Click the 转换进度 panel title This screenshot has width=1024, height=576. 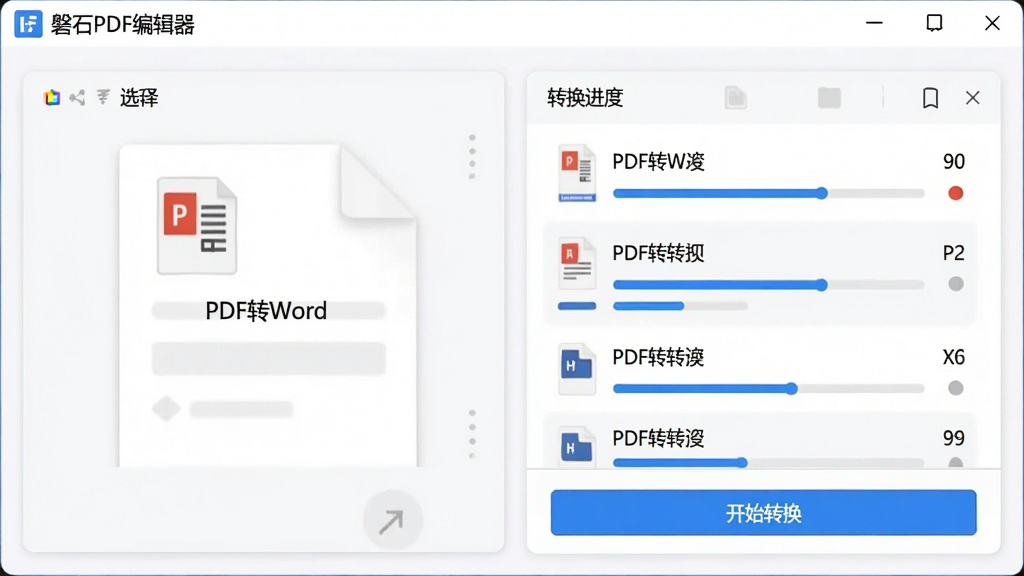pos(585,98)
